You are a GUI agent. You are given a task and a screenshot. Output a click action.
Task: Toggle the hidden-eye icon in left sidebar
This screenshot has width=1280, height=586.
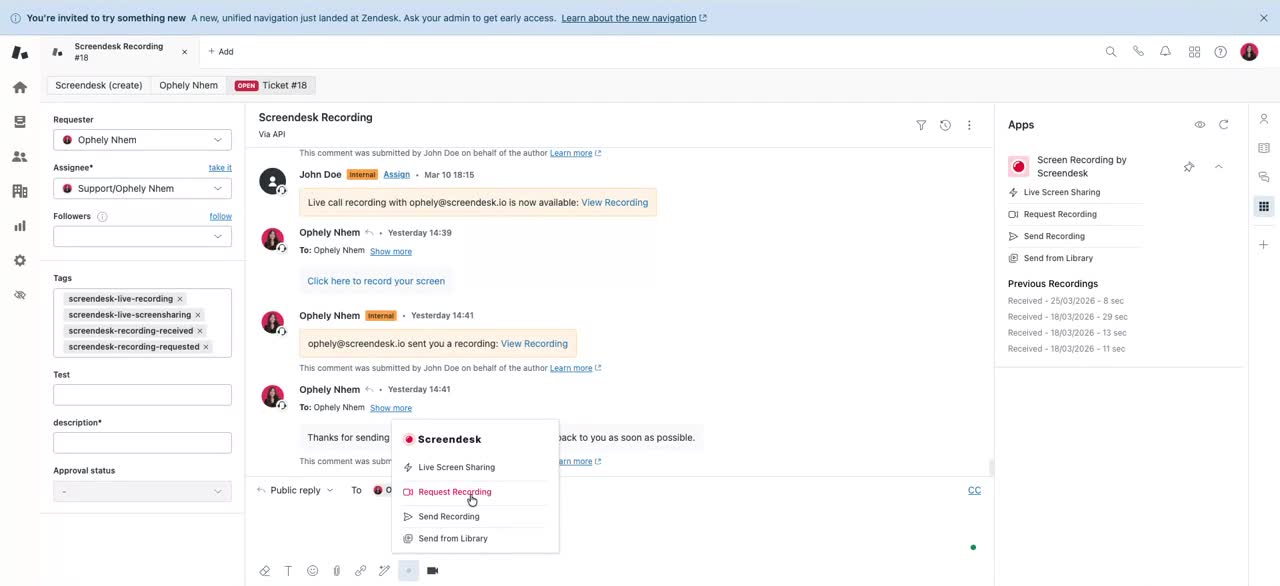(20, 295)
